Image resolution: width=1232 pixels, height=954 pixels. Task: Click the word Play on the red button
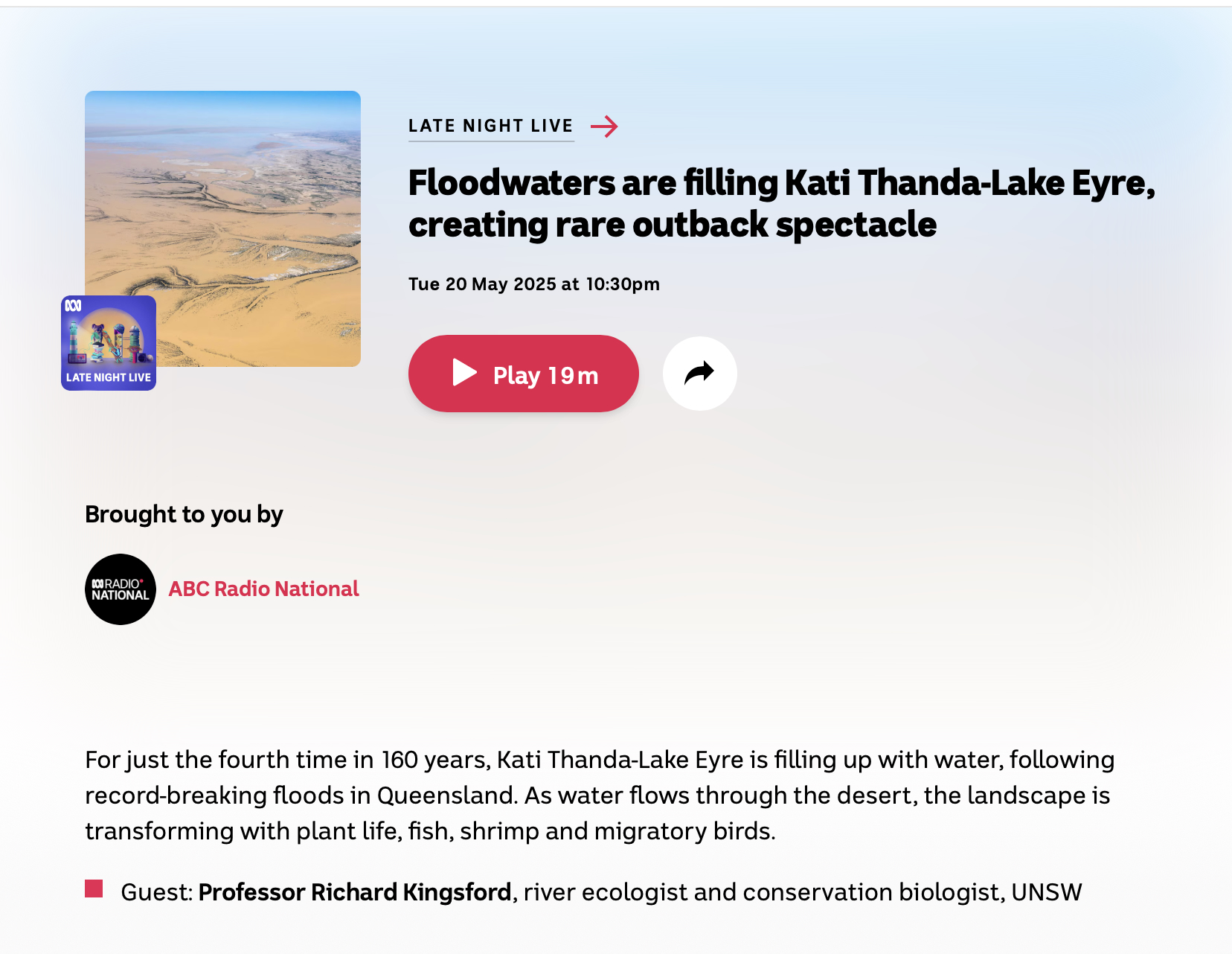[516, 376]
